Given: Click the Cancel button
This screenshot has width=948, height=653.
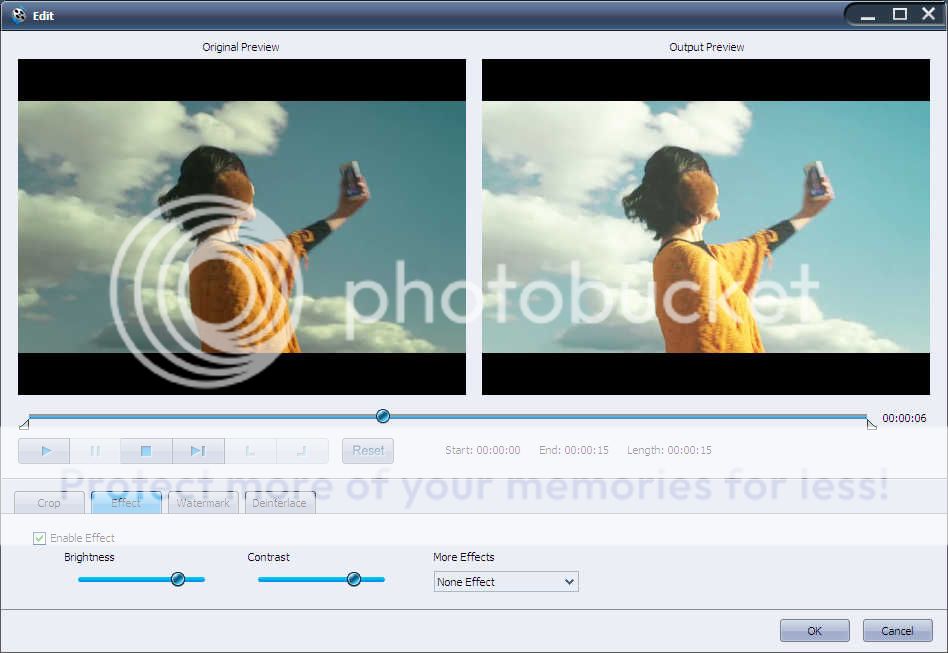Looking at the screenshot, I should click(x=897, y=631).
